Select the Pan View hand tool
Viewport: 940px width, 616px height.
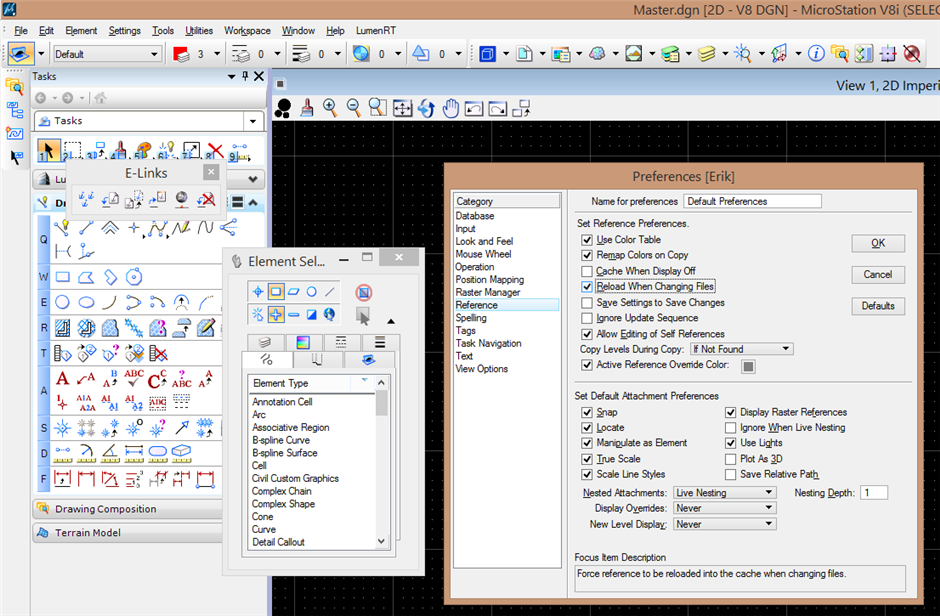click(450, 108)
